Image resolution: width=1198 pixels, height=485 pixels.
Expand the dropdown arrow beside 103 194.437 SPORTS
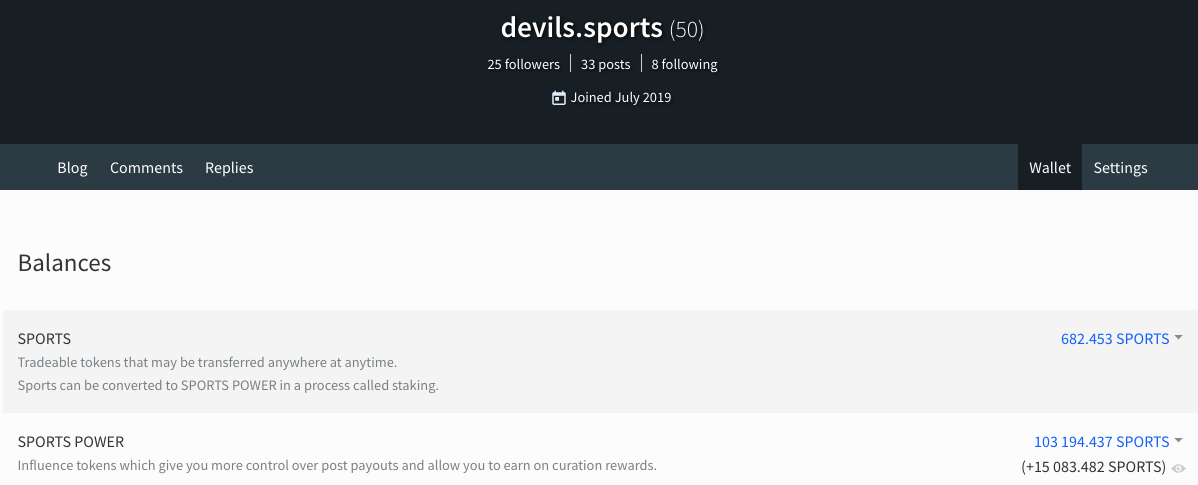pos(1178,441)
